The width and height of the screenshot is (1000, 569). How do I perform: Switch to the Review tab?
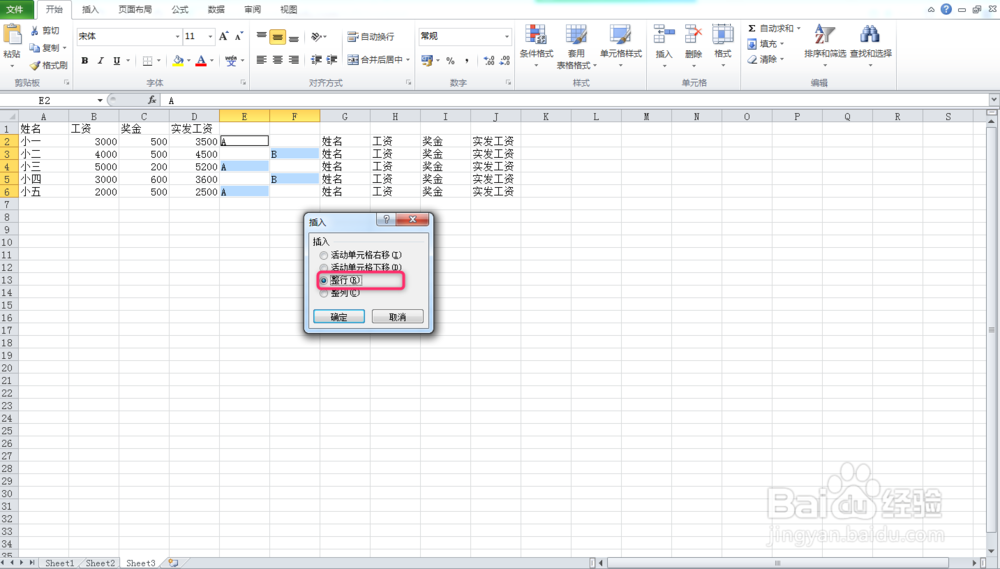[x=253, y=9]
